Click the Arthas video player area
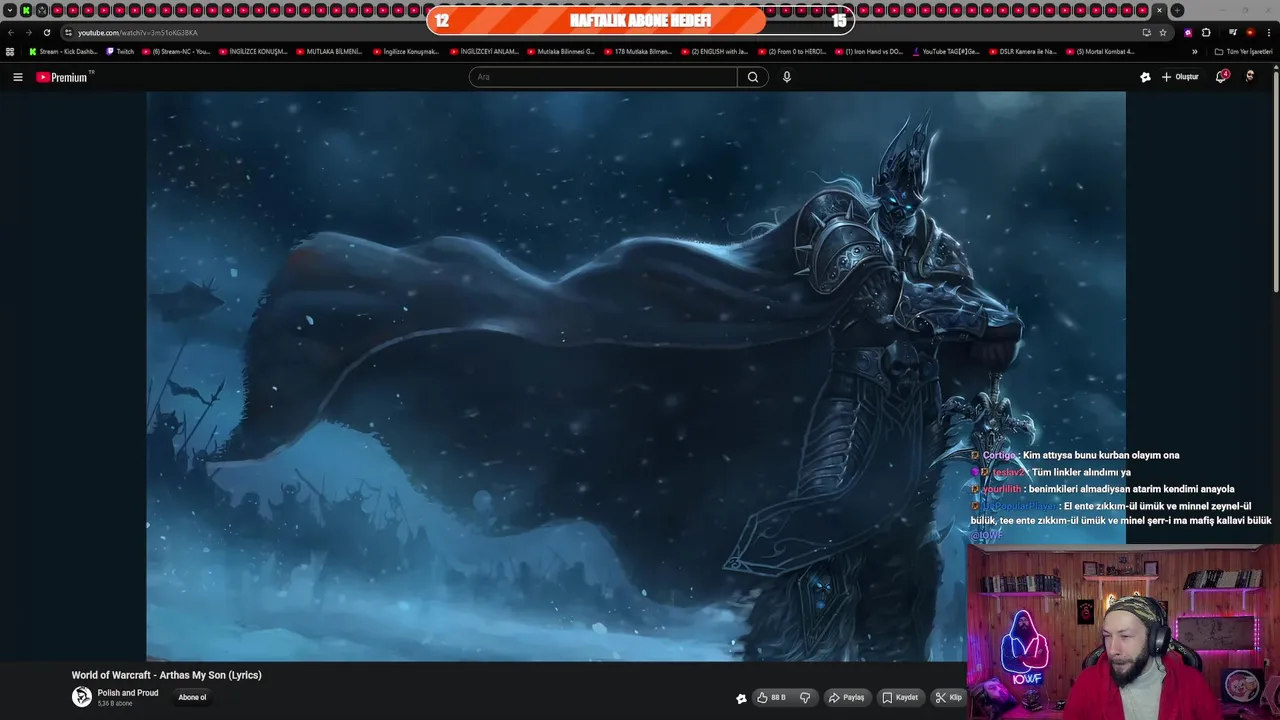The height and width of the screenshot is (720, 1280). 636,376
